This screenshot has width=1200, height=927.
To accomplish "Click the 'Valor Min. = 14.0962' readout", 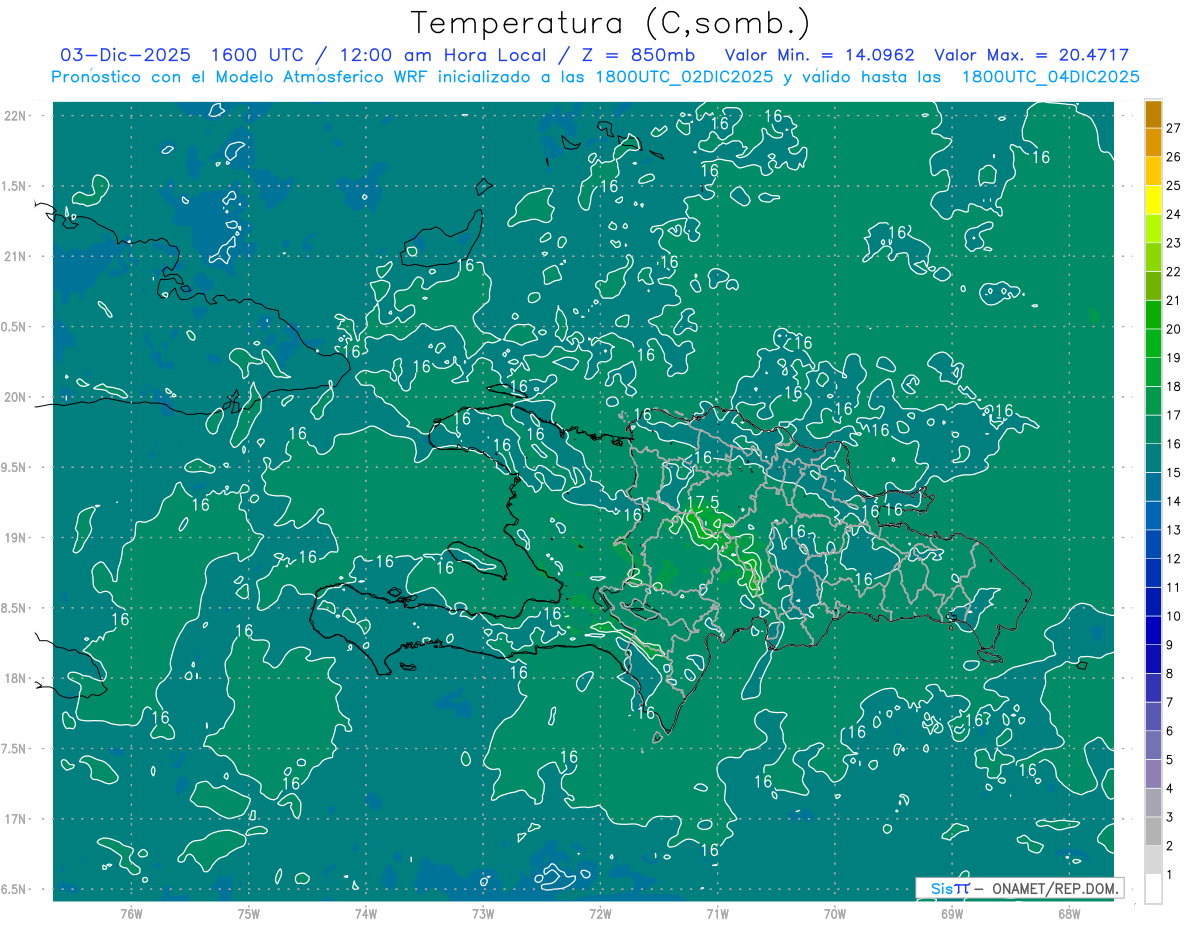I will [820, 55].
